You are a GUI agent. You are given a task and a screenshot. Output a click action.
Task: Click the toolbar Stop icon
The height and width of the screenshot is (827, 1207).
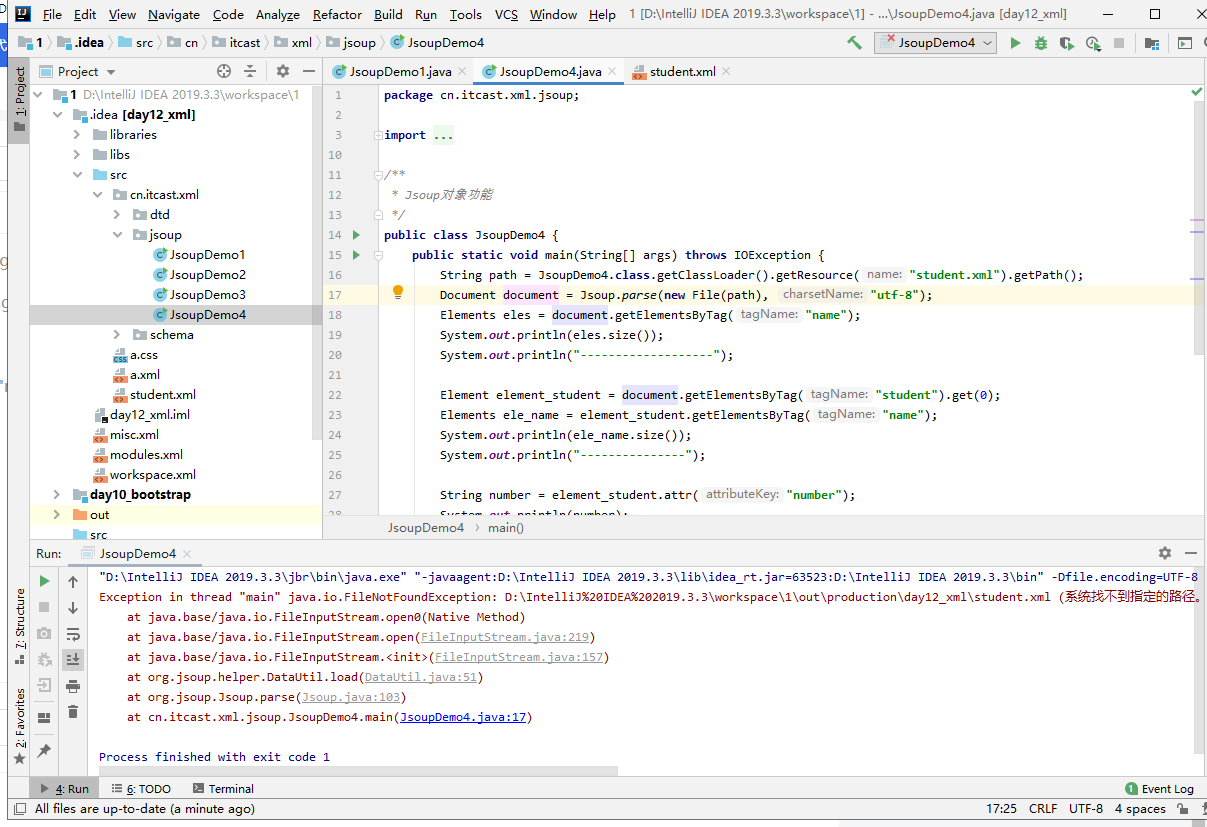[x=1119, y=43]
